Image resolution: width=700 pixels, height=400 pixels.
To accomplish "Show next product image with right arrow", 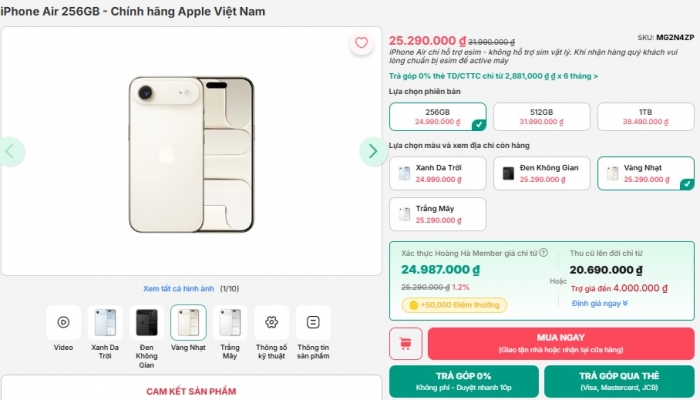I will [370, 151].
